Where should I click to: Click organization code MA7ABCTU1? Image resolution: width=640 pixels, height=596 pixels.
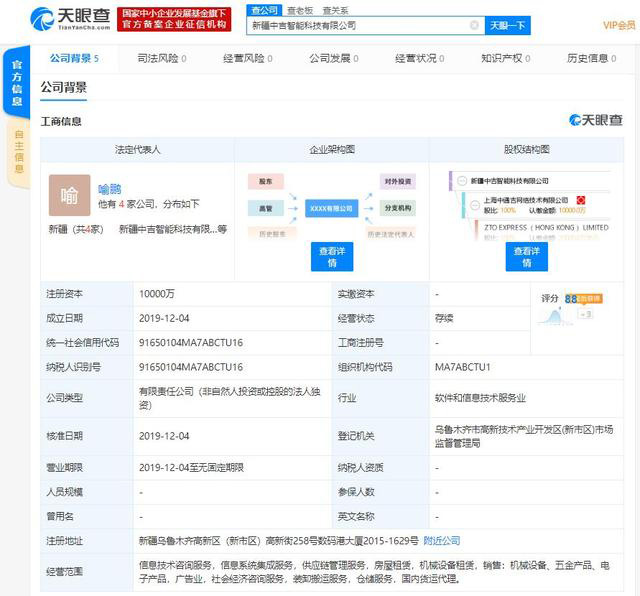point(463,367)
